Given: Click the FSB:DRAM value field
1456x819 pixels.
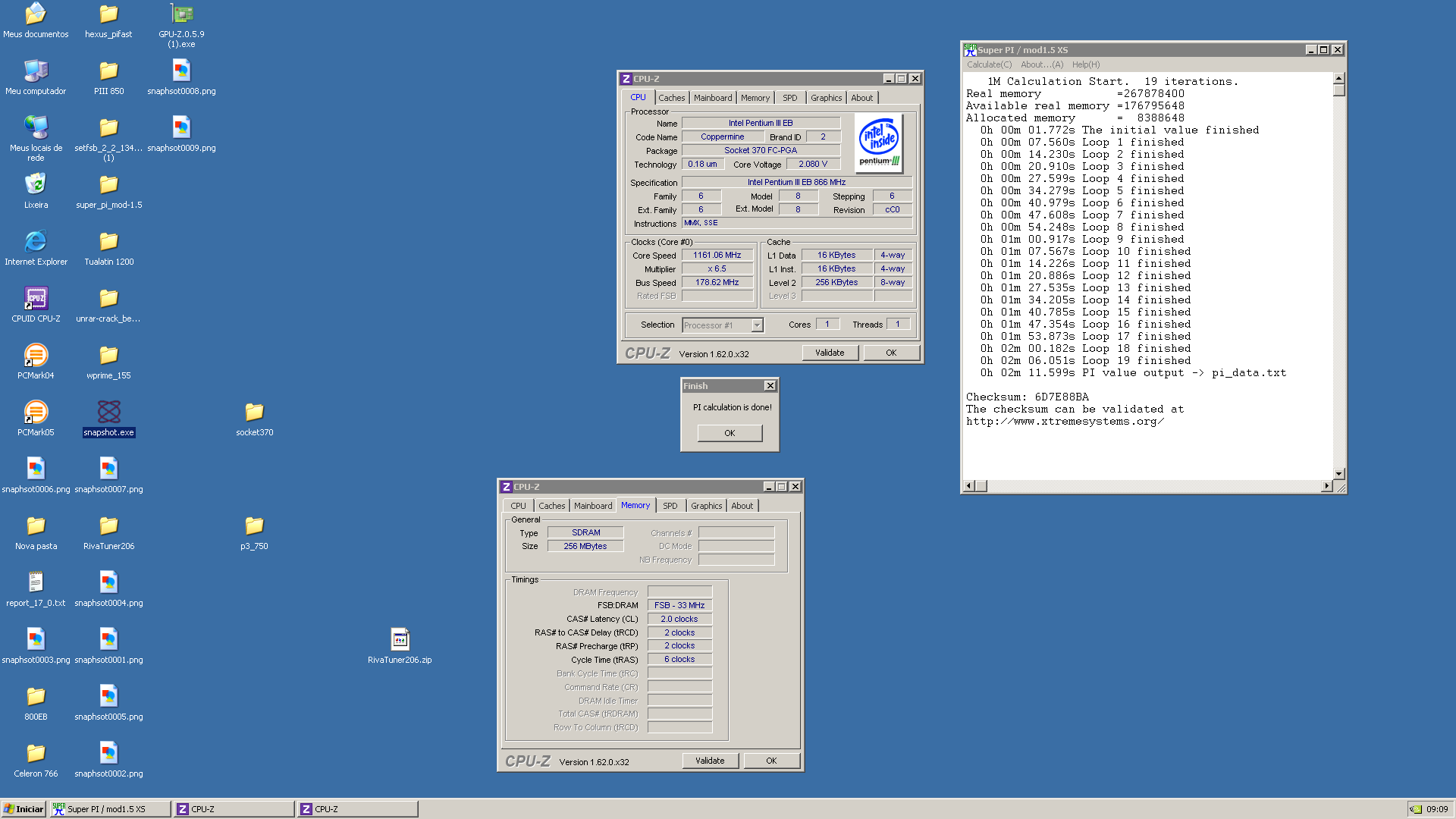Looking at the screenshot, I should point(679,605).
